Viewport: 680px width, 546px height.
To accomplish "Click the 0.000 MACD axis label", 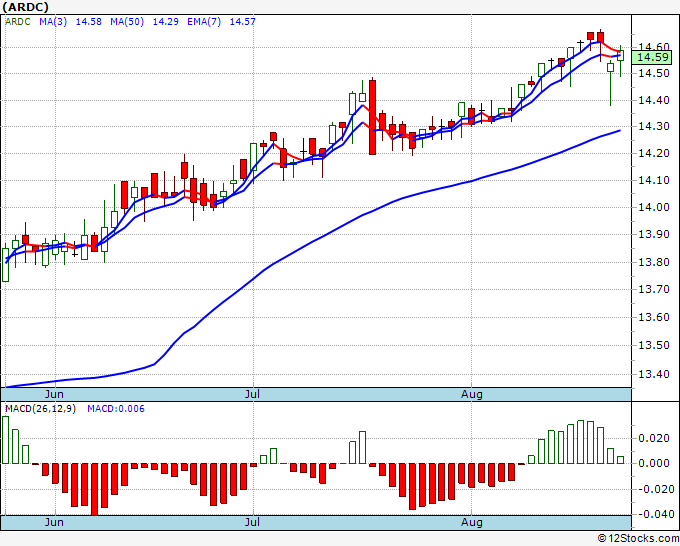I will click(656, 463).
